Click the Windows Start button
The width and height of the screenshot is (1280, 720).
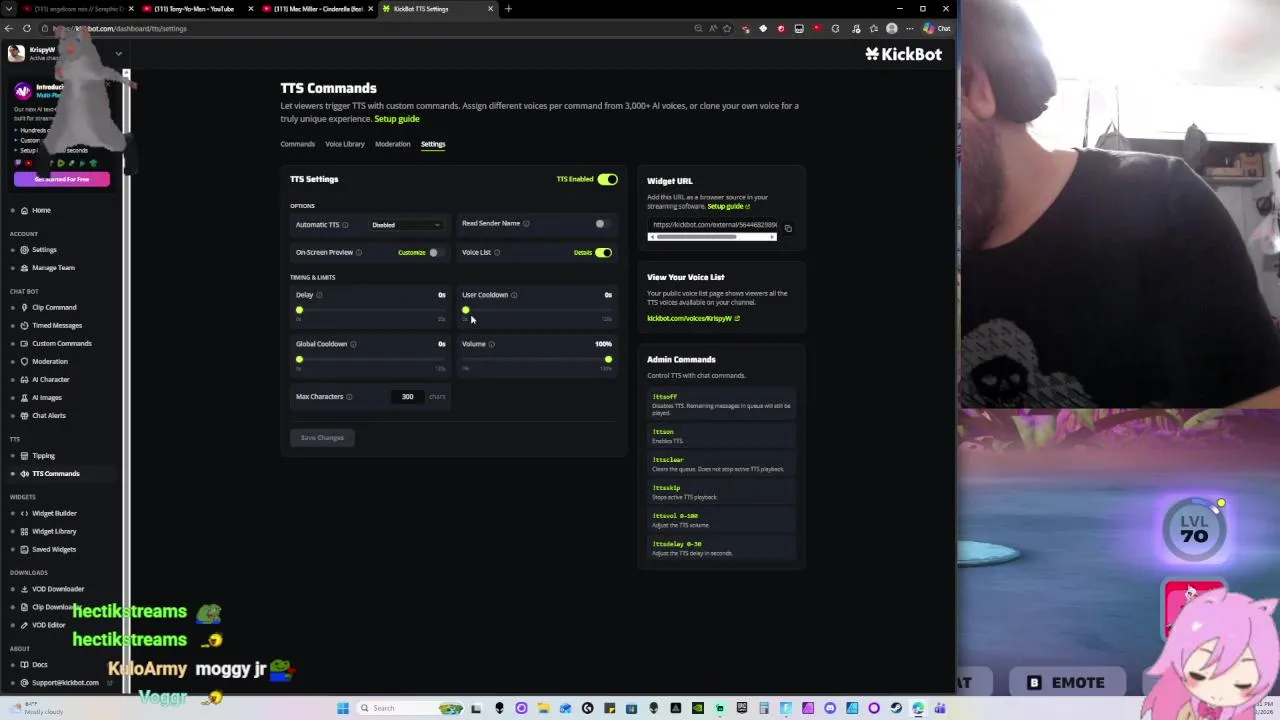[x=343, y=708]
